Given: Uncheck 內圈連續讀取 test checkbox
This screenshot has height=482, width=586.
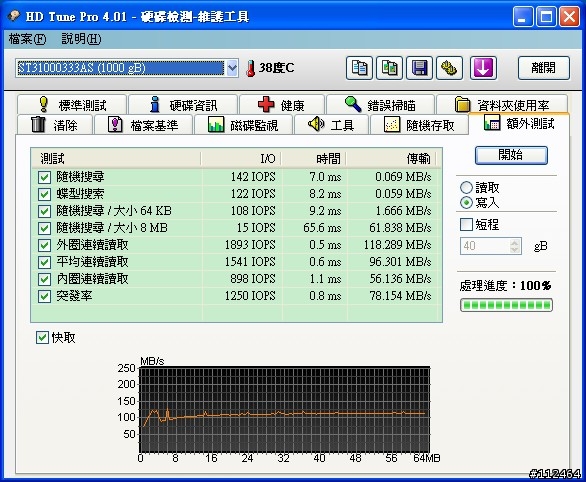Looking at the screenshot, I should tap(44, 279).
